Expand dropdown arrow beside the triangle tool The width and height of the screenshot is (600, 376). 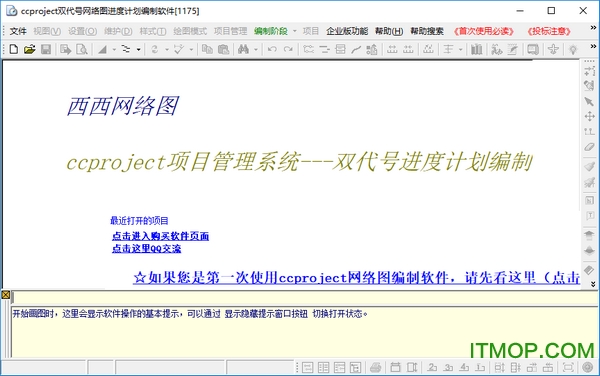pos(114,49)
